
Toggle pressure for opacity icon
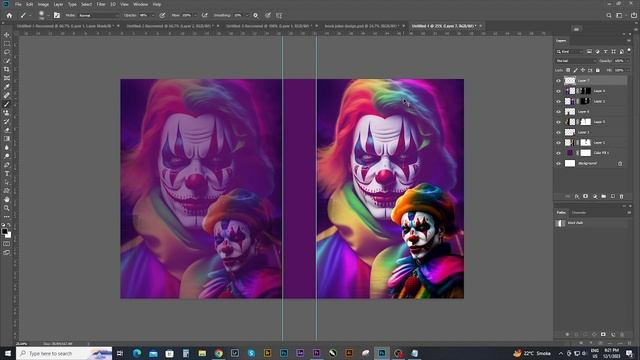pos(162,16)
